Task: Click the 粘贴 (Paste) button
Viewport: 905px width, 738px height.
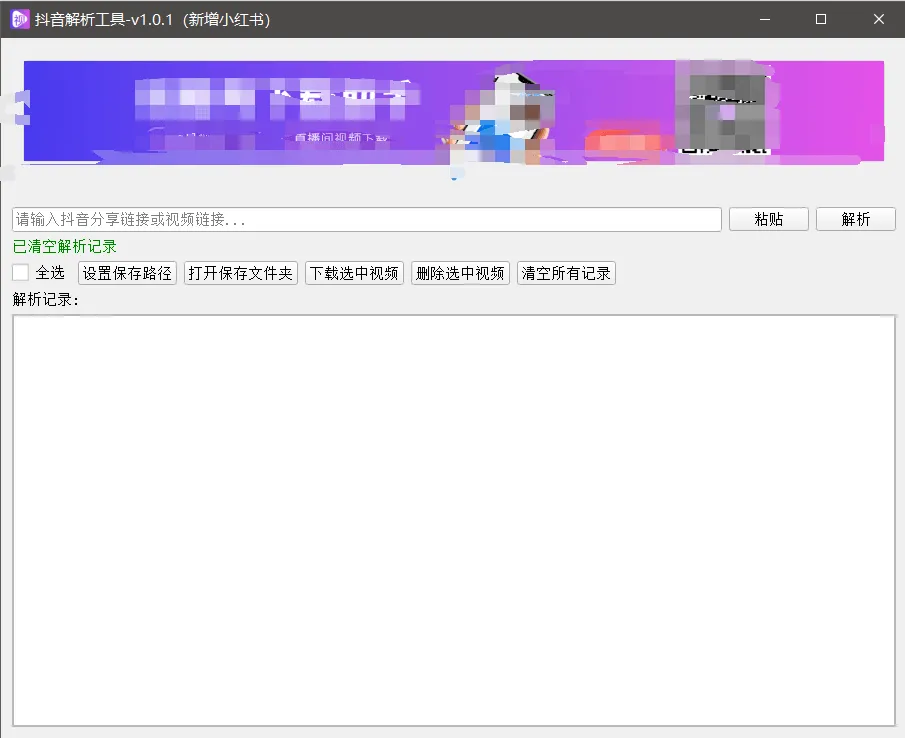Action: pos(768,219)
